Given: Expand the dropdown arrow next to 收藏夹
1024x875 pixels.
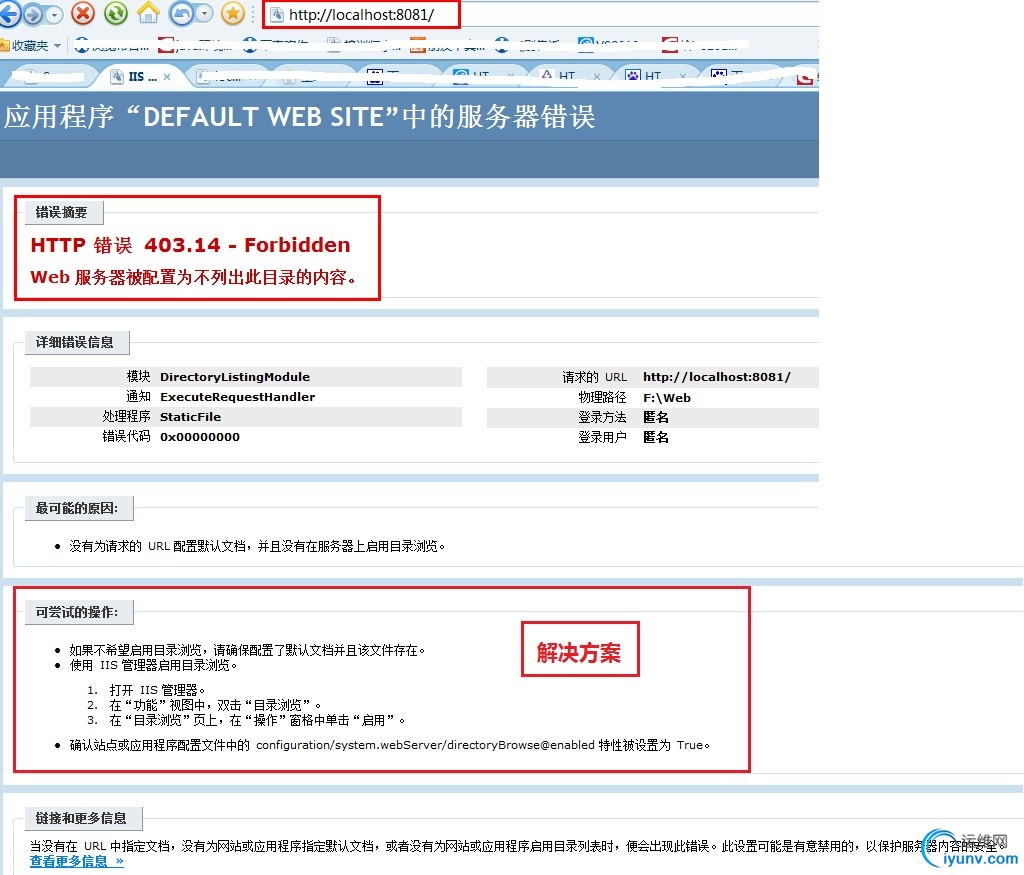Looking at the screenshot, I should pyautogui.click(x=57, y=45).
